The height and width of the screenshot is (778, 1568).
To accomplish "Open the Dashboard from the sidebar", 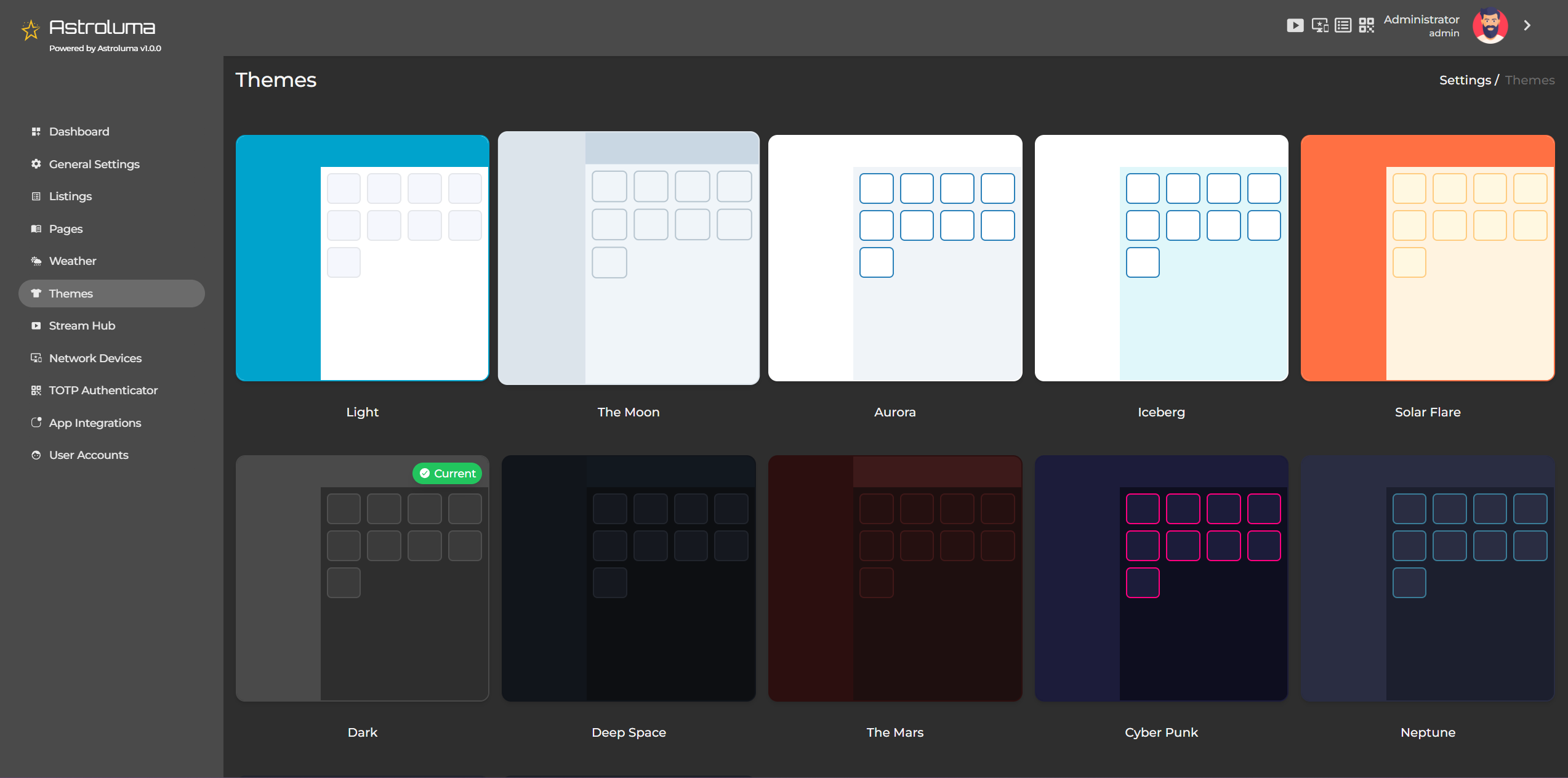I will tap(79, 131).
